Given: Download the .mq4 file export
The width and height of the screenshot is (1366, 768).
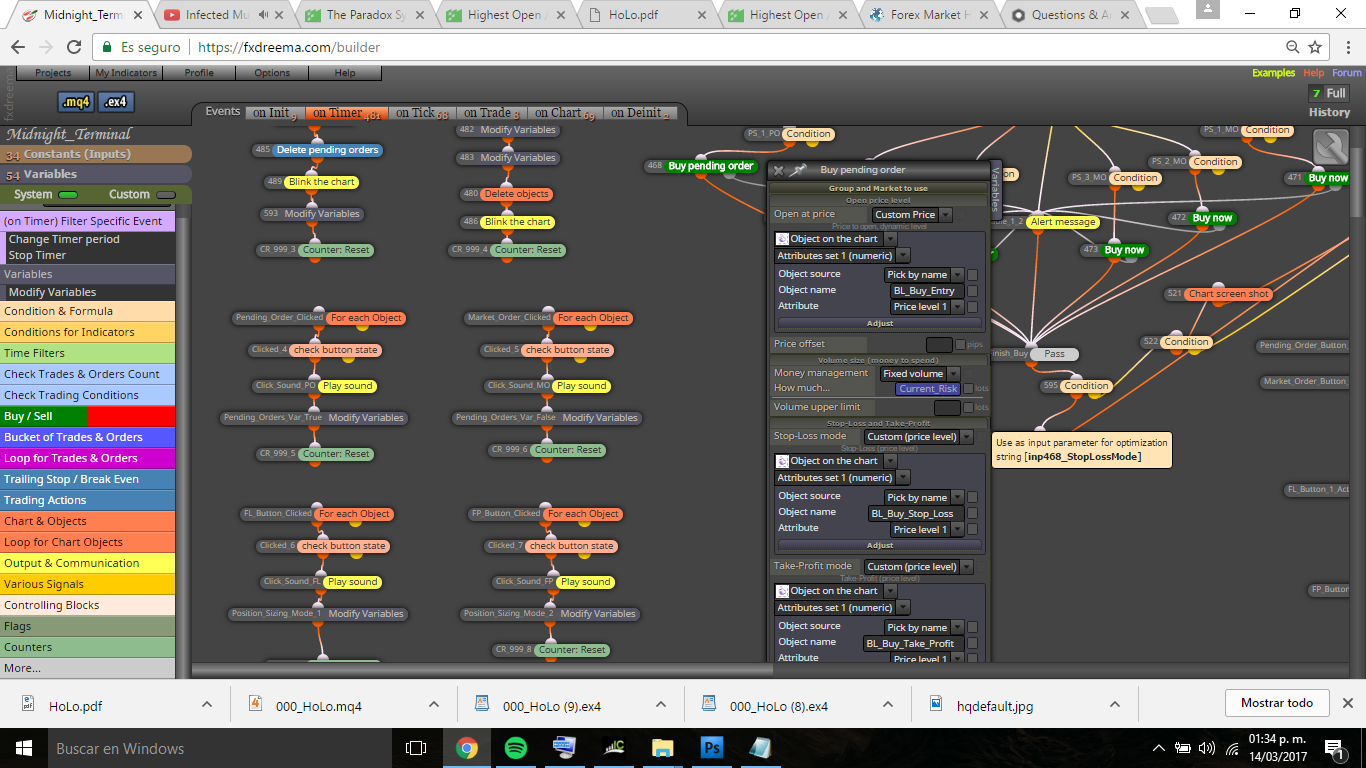Looking at the screenshot, I should tap(76, 102).
